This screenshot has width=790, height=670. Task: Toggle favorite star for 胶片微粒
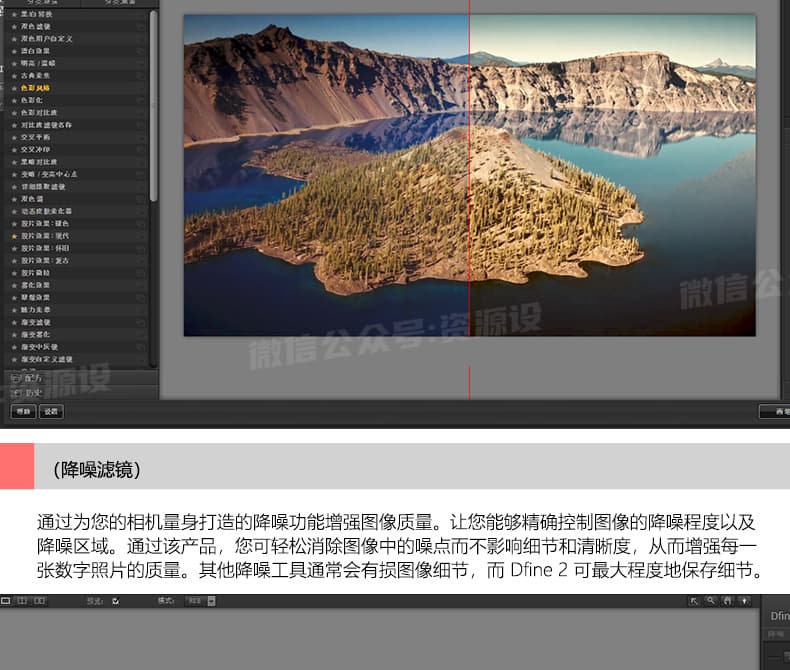click(x=14, y=273)
